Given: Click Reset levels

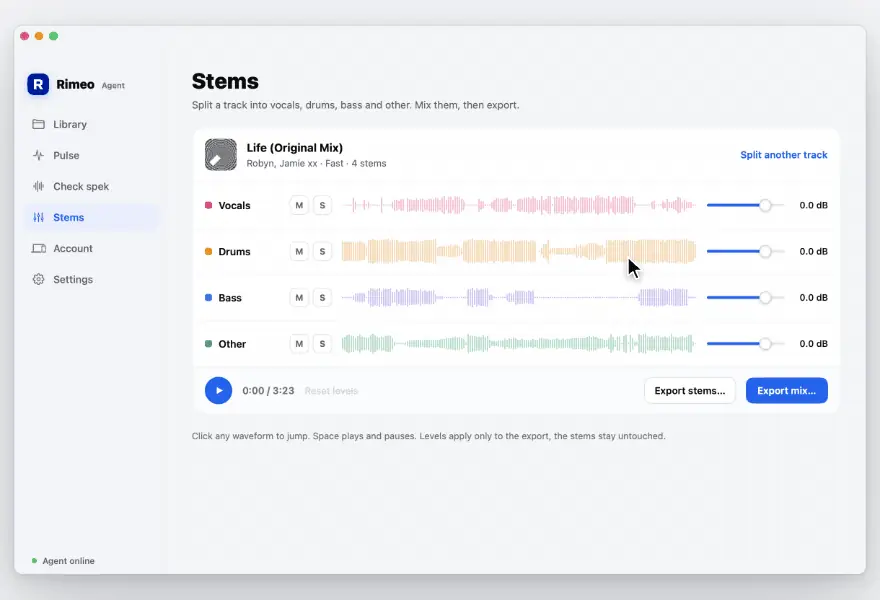Looking at the screenshot, I should coord(331,391).
